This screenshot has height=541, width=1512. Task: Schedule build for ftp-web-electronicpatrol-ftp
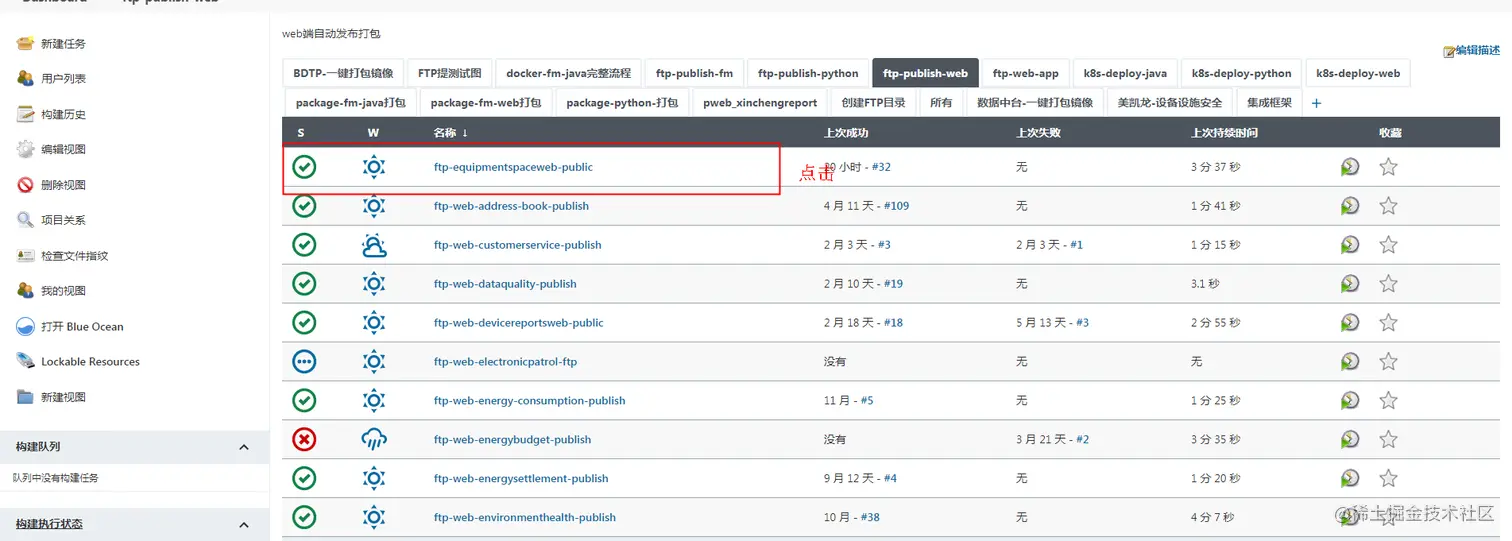[x=1350, y=362]
